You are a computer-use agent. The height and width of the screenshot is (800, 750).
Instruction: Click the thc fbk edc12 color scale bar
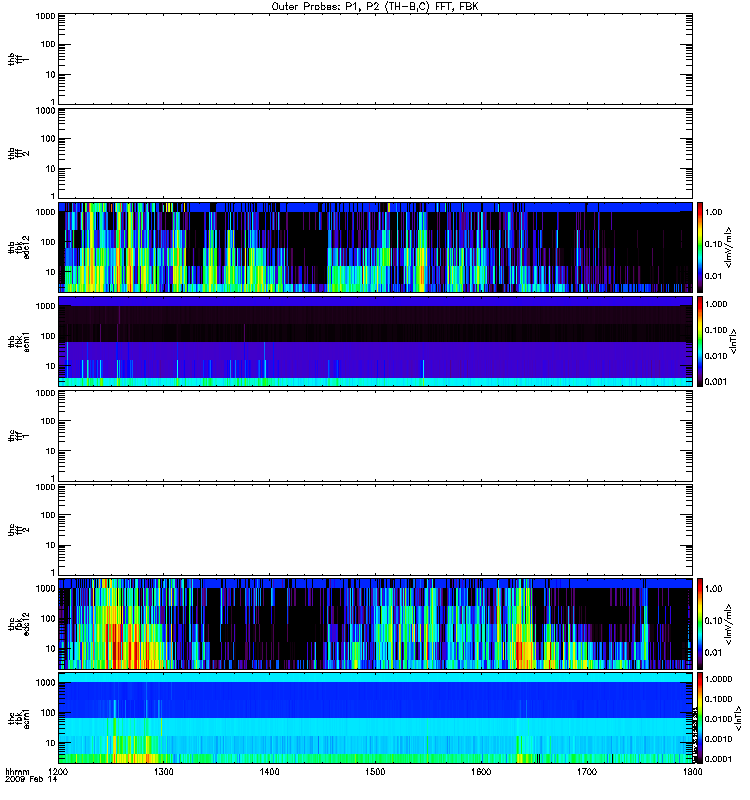click(700, 624)
